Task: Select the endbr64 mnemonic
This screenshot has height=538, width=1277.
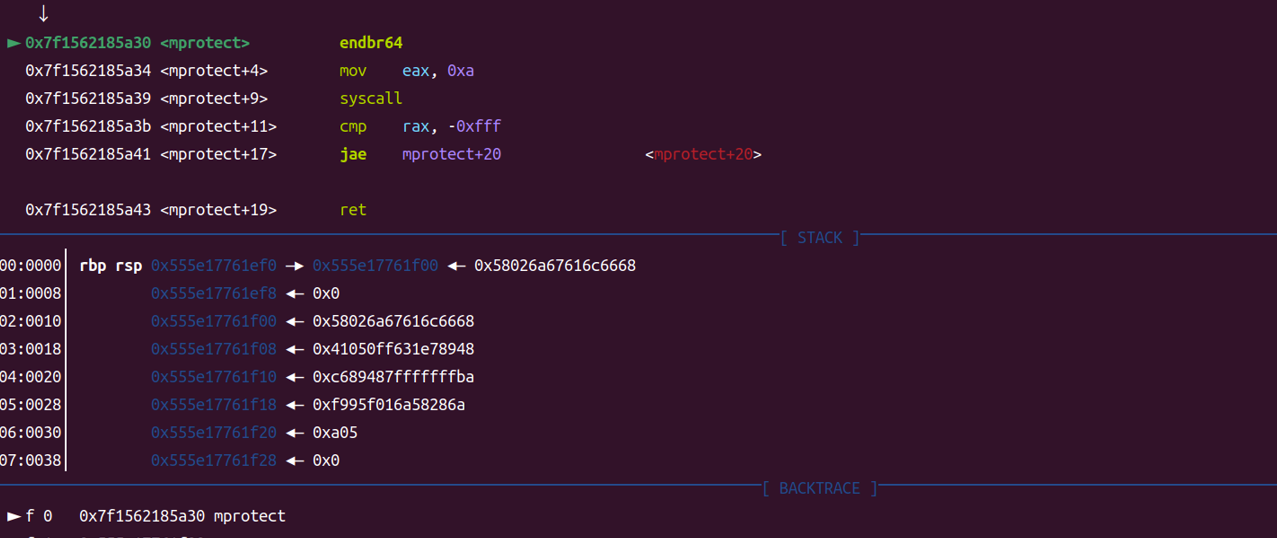Action: click(x=370, y=43)
